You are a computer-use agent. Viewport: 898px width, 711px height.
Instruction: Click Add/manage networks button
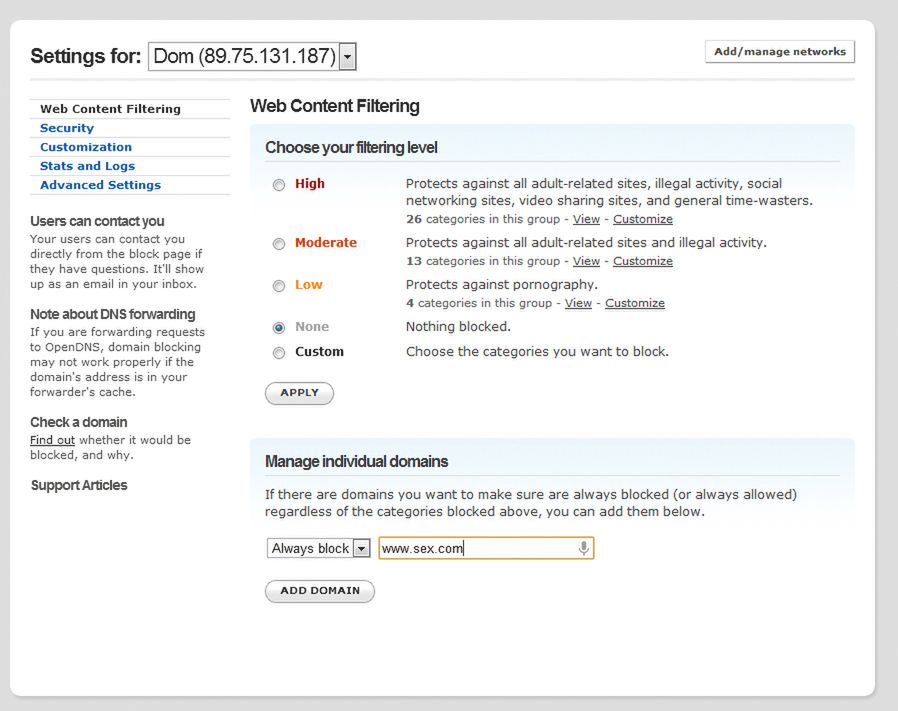pyautogui.click(x=780, y=52)
